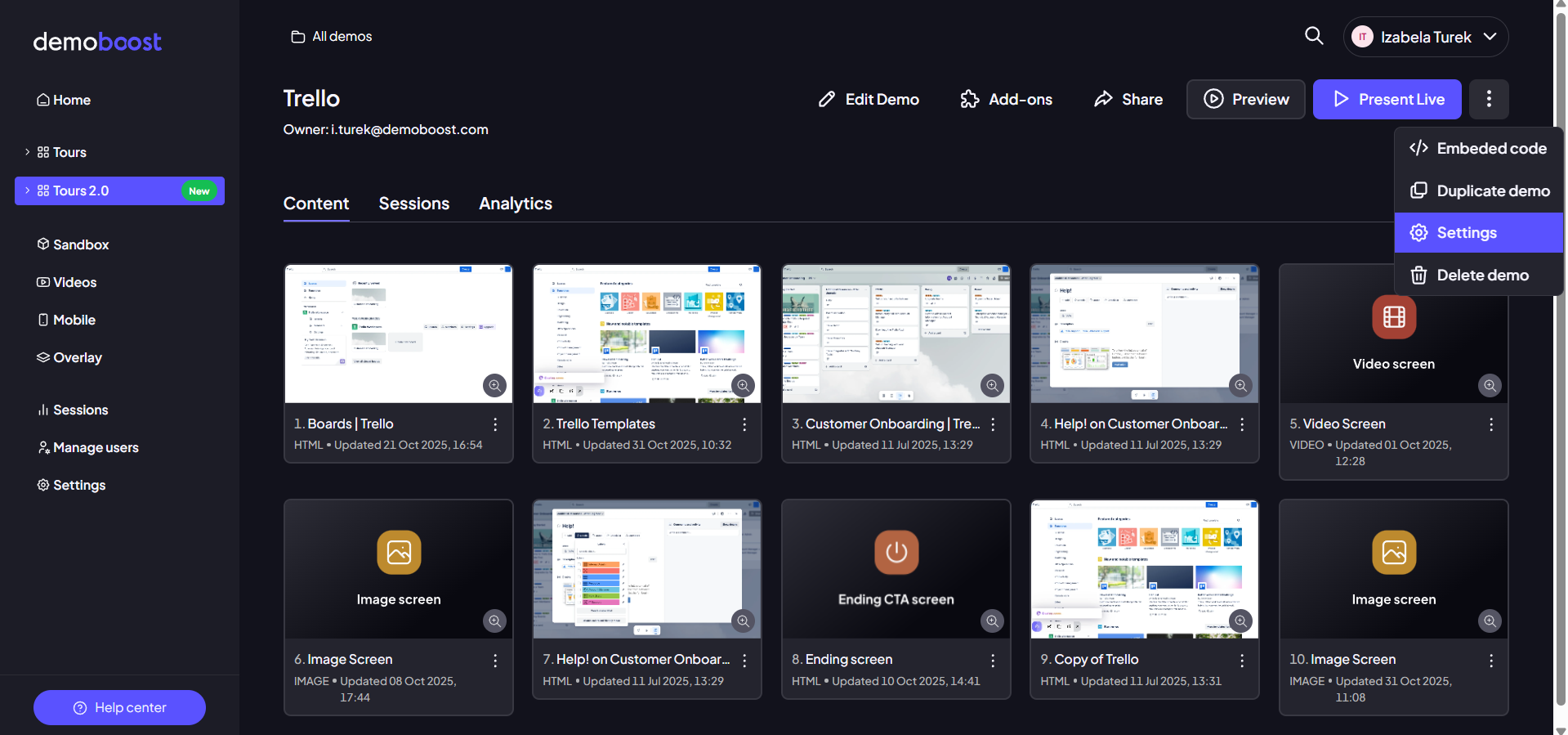1568x735 pixels.
Task: Open options for 1. Boards | Trello
Action: (x=495, y=424)
